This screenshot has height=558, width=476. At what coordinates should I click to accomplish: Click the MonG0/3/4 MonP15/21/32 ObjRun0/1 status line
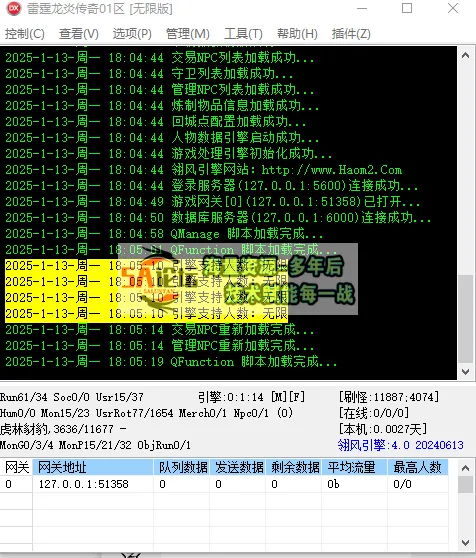(x=95, y=445)
